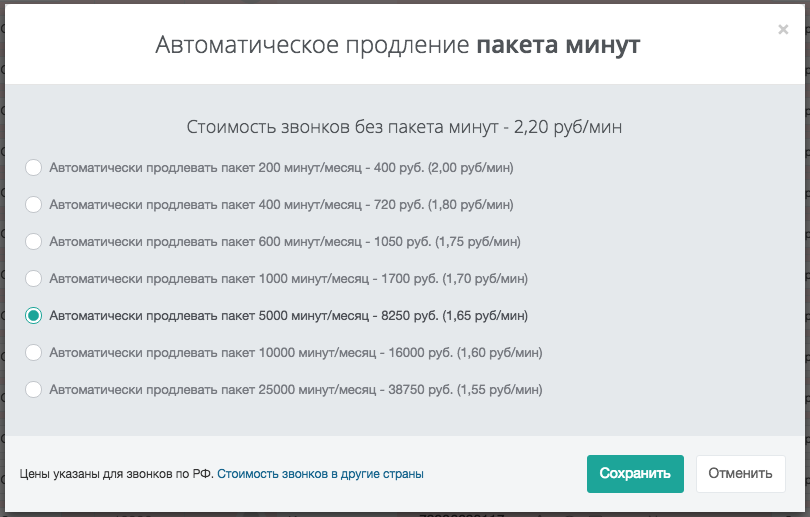Image resolution: width=810 pixels, height=517 pixels.
Task: Choose the 600 минут/месяц radio option
Action: [34, 242]
